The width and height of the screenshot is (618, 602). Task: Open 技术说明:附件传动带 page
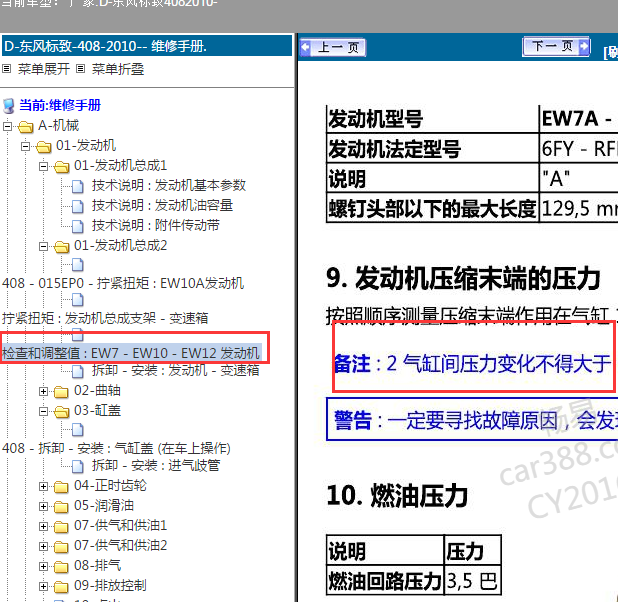[156, 226]
